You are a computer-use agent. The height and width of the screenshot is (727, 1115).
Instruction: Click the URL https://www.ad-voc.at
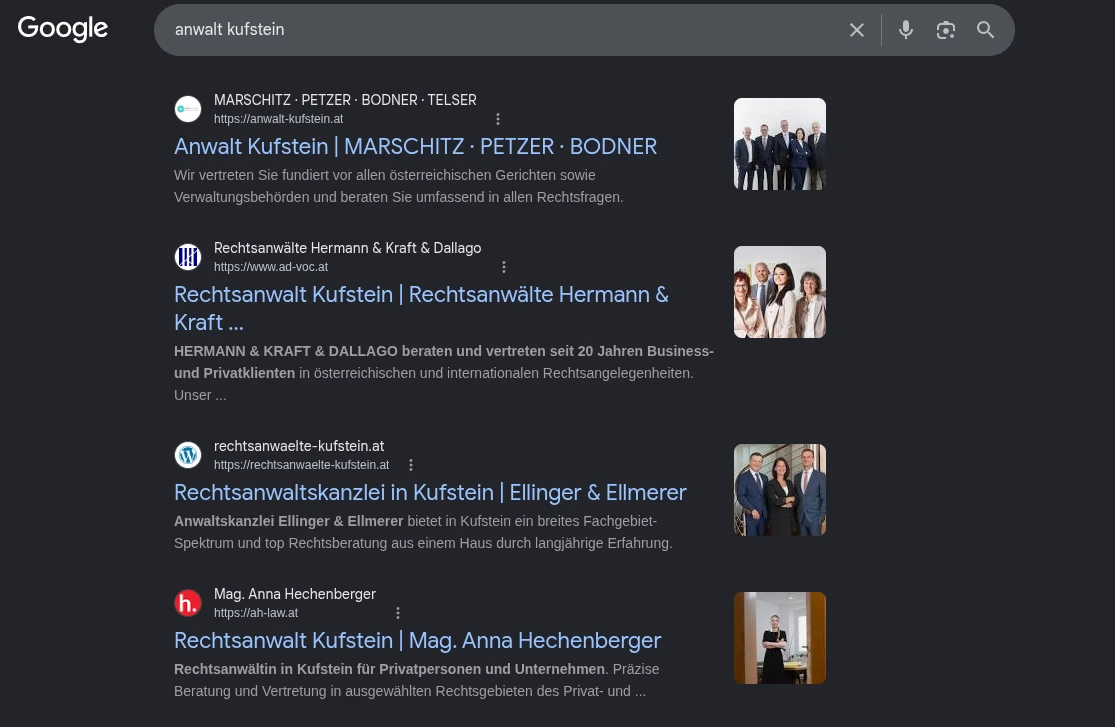click(x=271, y=267)
